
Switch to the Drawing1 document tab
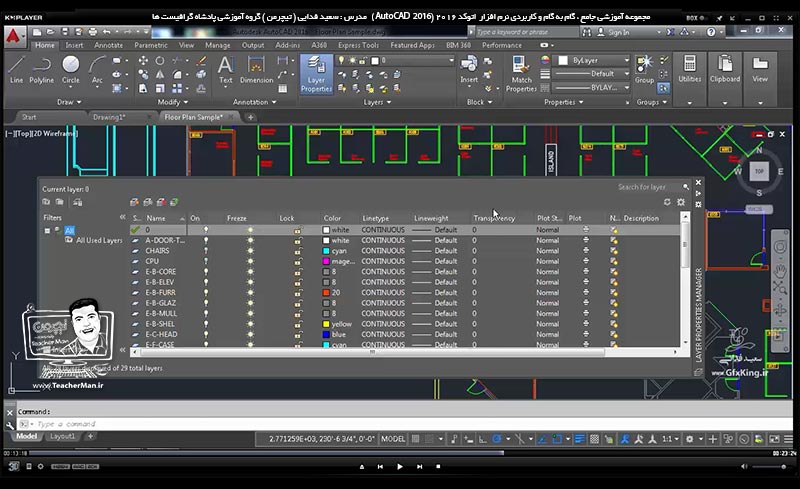click(109, 117)
